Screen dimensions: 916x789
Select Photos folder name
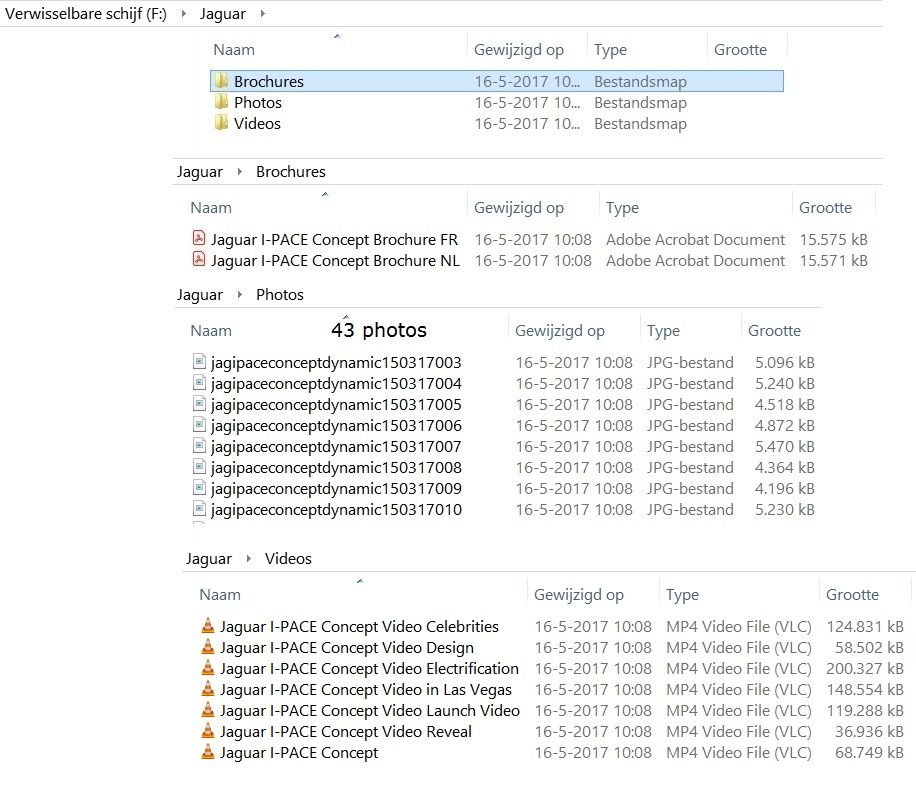click(258, 102)
